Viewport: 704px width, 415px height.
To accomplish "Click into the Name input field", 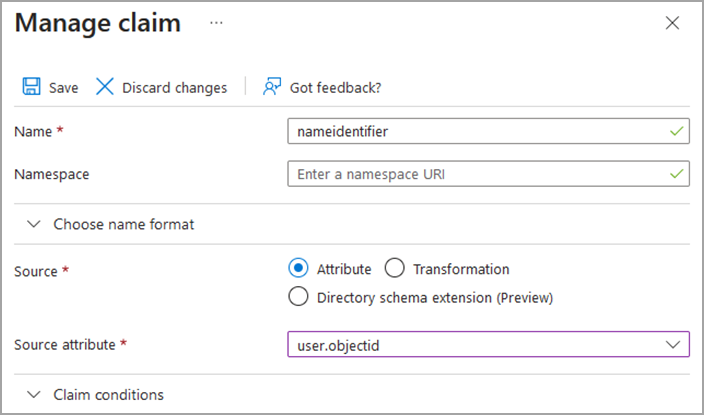I will click(470, 131).
